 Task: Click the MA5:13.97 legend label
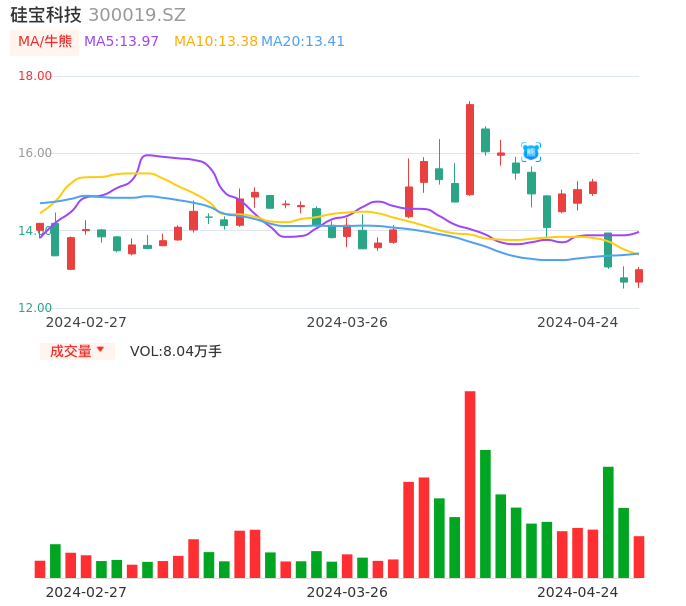point(121,41)
